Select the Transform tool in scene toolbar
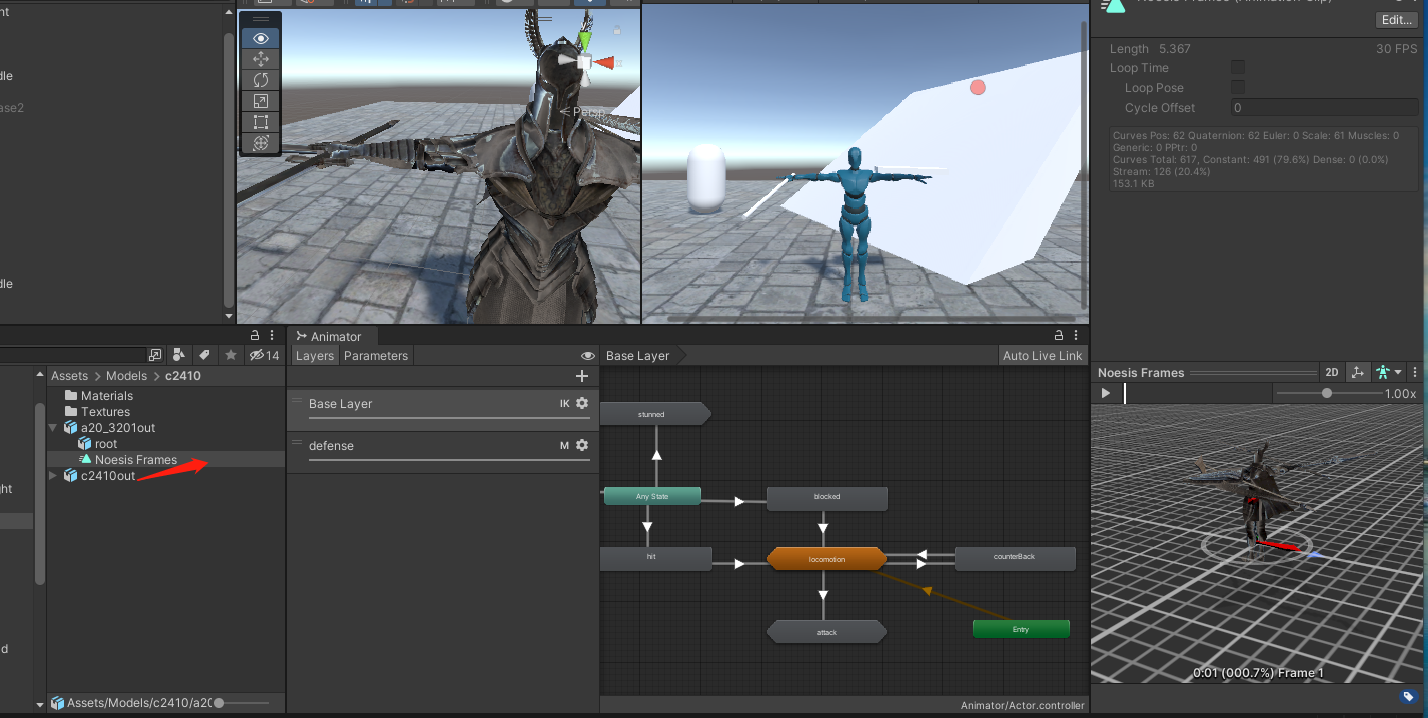 point(261,143)
